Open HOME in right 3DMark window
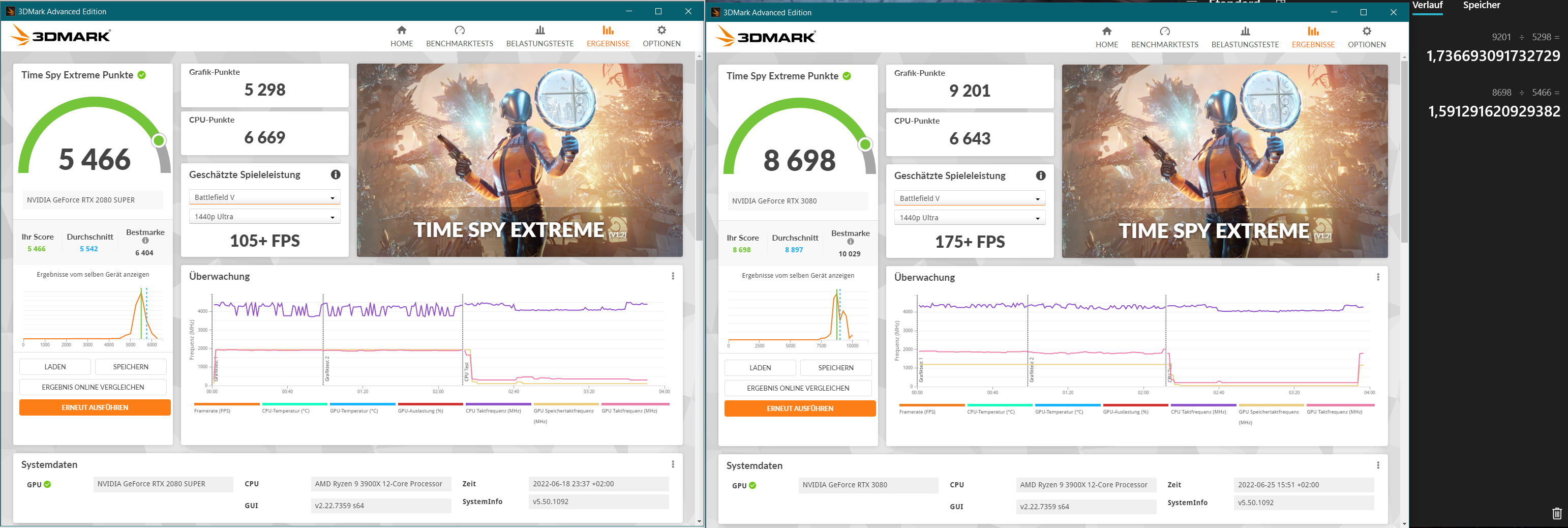The image size is (1568, 528). pyautogui.click(x=1107, y=38)
